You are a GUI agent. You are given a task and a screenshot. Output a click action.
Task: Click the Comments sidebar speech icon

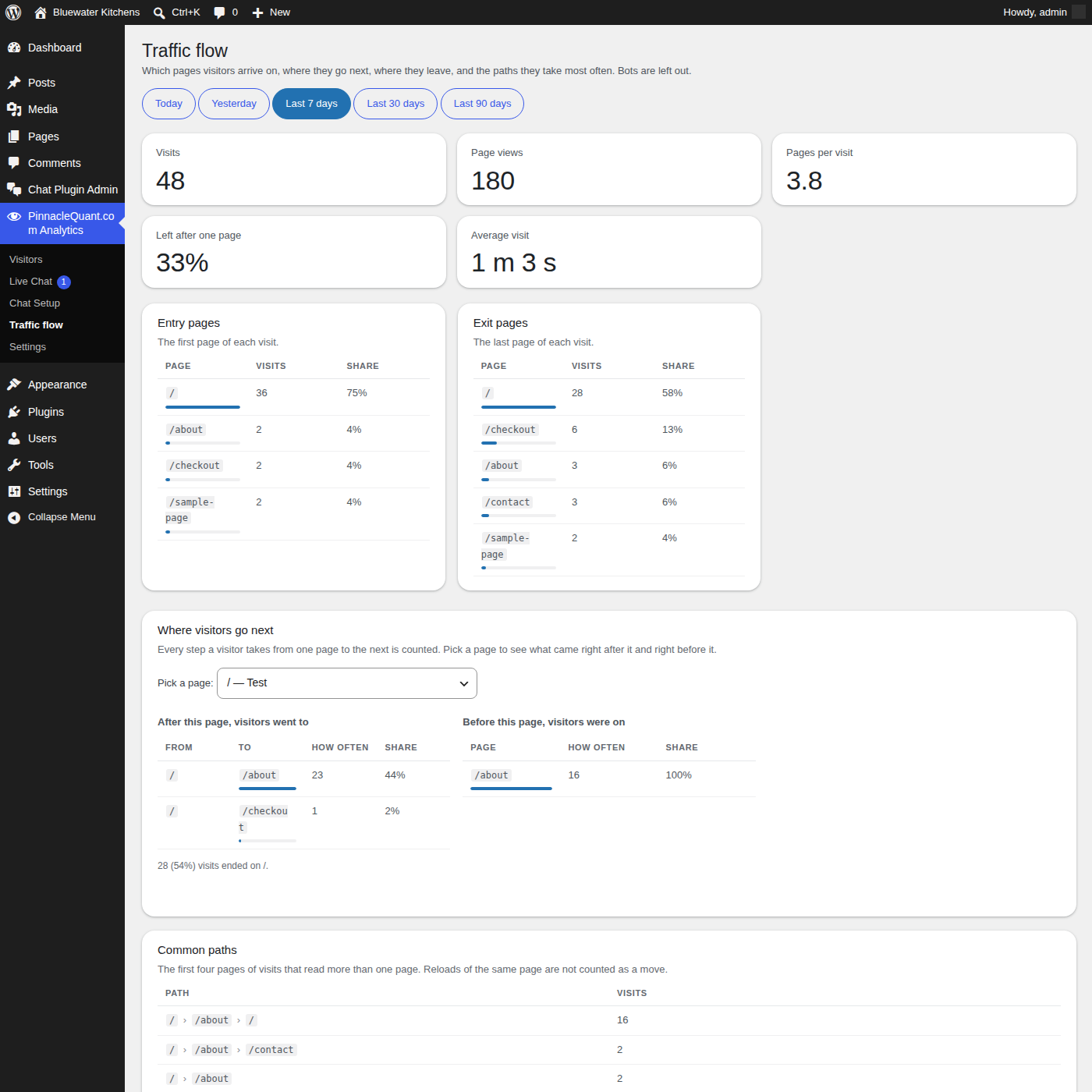(14, 163)
